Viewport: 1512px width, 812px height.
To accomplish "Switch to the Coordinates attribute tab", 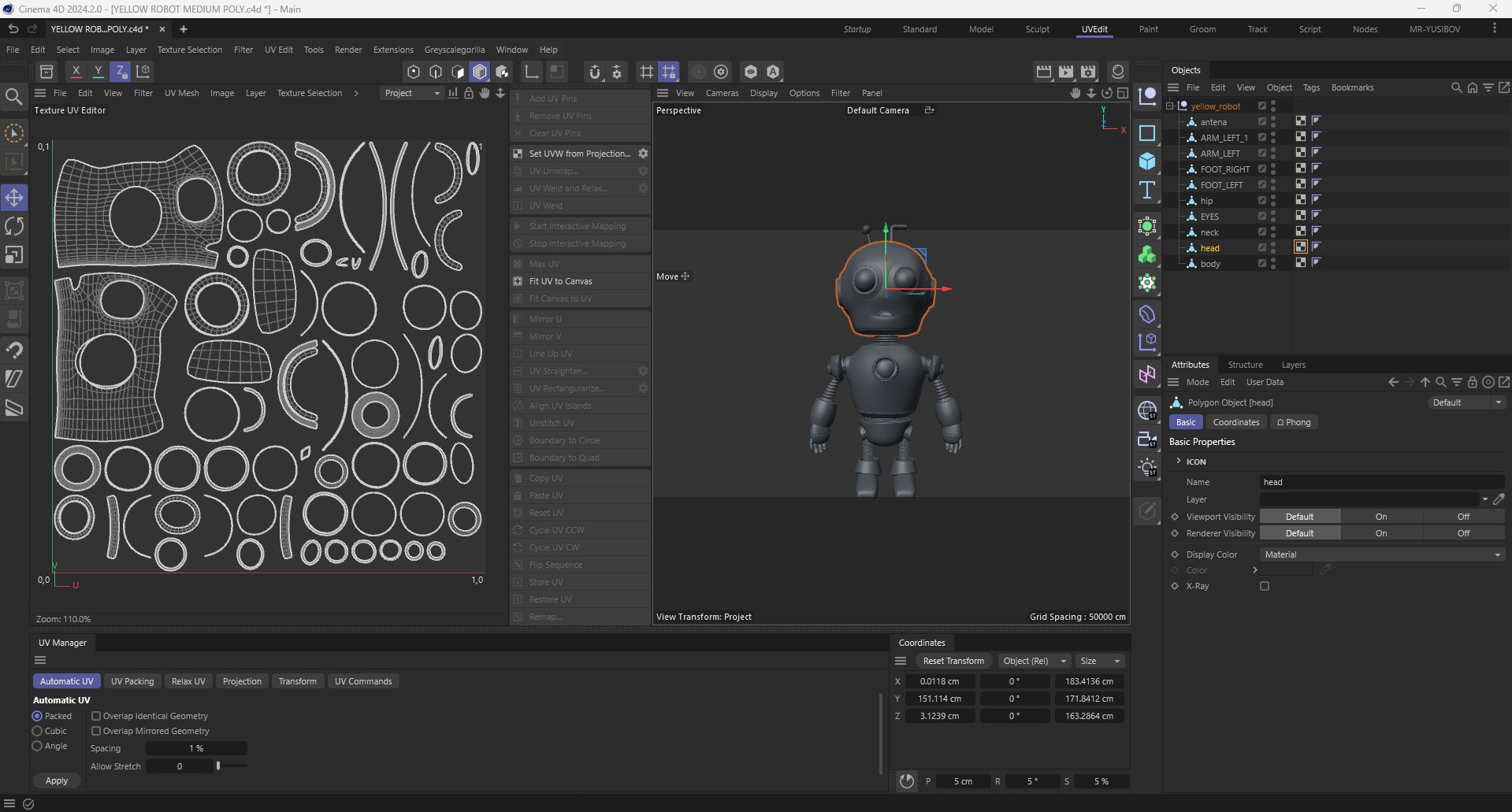I will pos(1236,422).
